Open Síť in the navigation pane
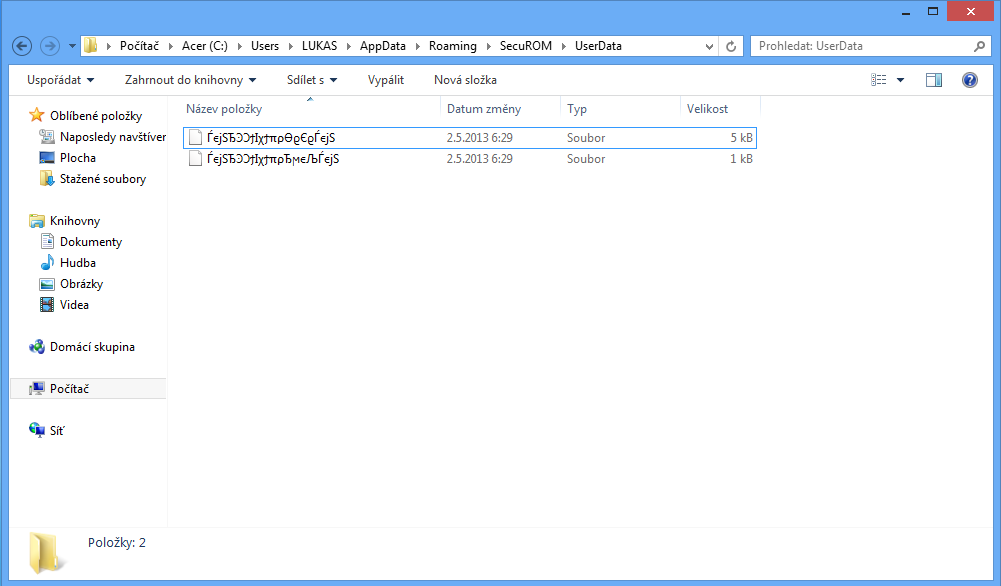This screenshot has height=586, width=1001. click(x=57, y=431)
